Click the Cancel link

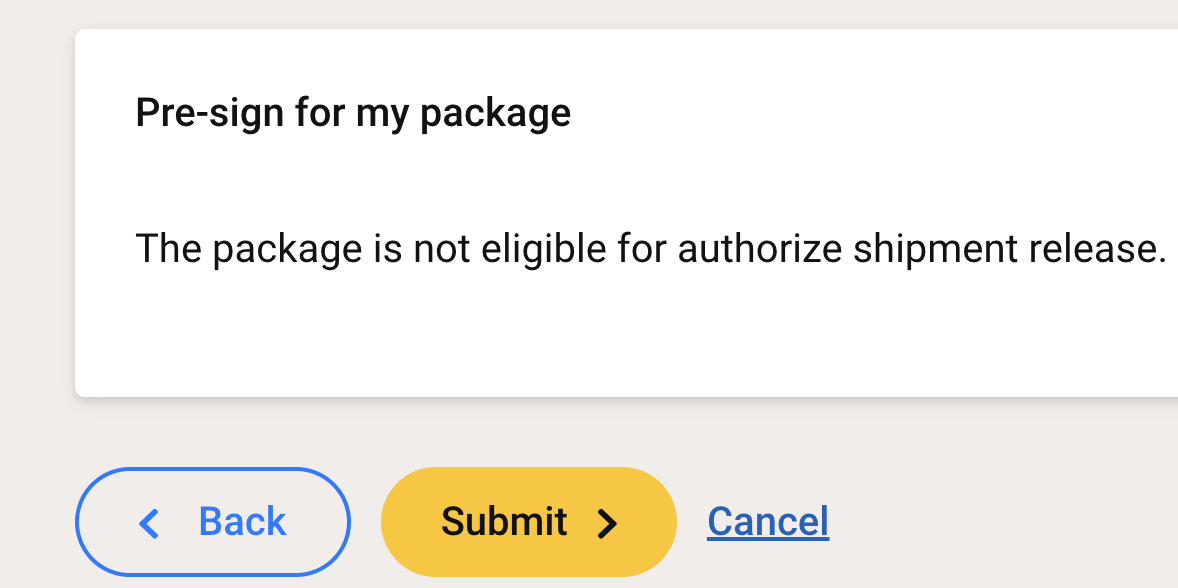pos(767,522)
